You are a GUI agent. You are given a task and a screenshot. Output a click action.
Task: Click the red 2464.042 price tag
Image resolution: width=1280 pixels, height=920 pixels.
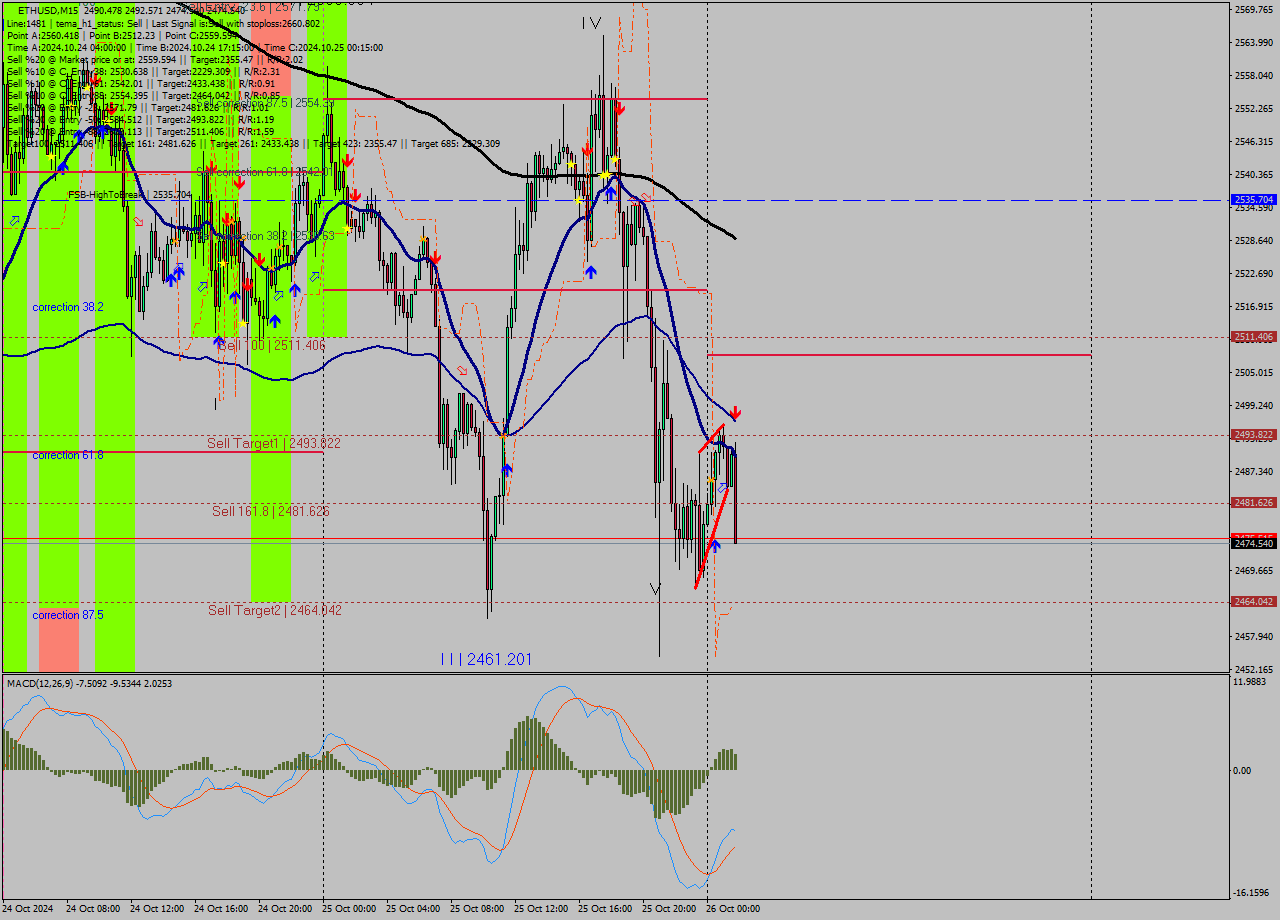coord(1254,602)
